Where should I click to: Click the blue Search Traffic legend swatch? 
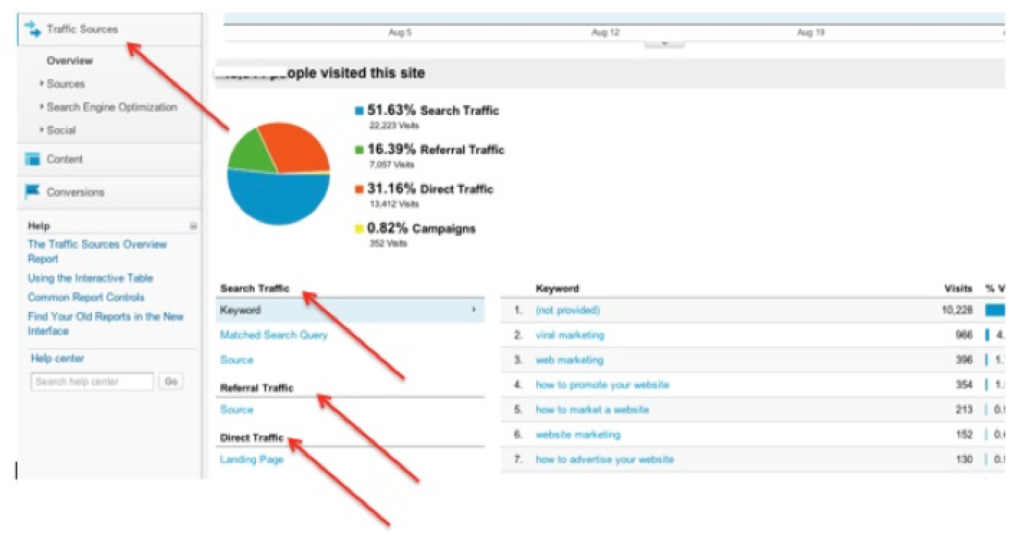click(x=359, y=111)
